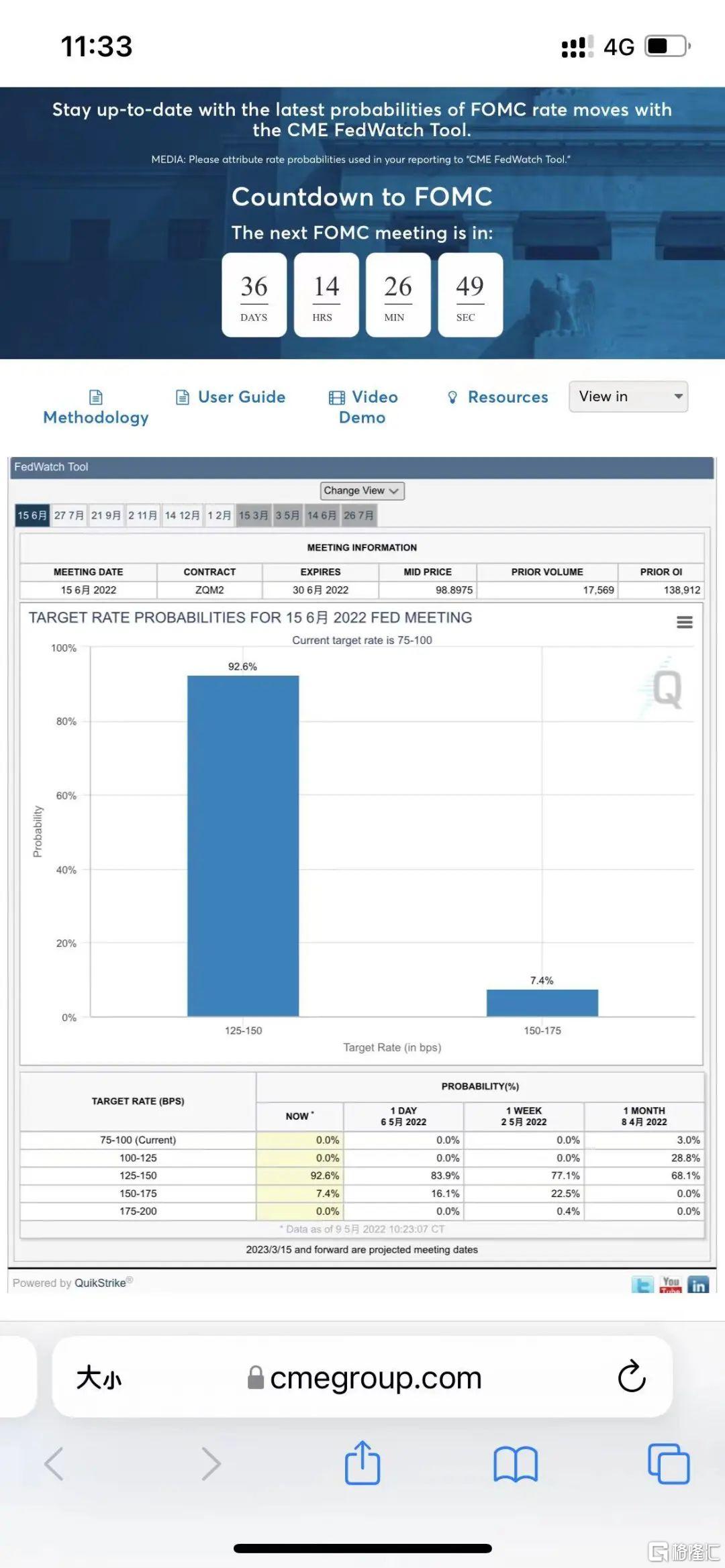Open the chart hamburger context menu
The height and width of the screenshot is (1568, 725).
click(684, 622)
